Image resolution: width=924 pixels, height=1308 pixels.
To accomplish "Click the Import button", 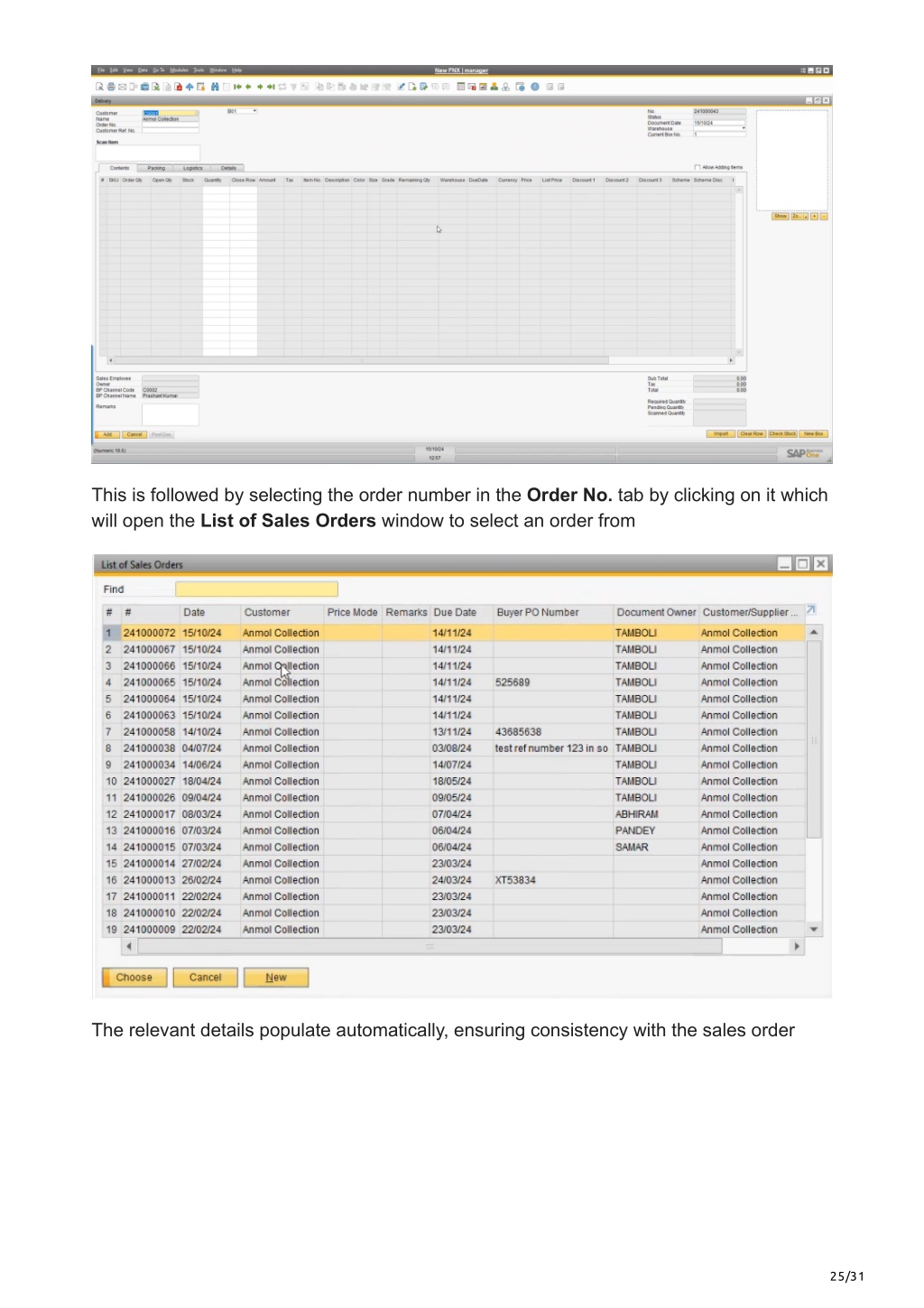I will point(721,434).
